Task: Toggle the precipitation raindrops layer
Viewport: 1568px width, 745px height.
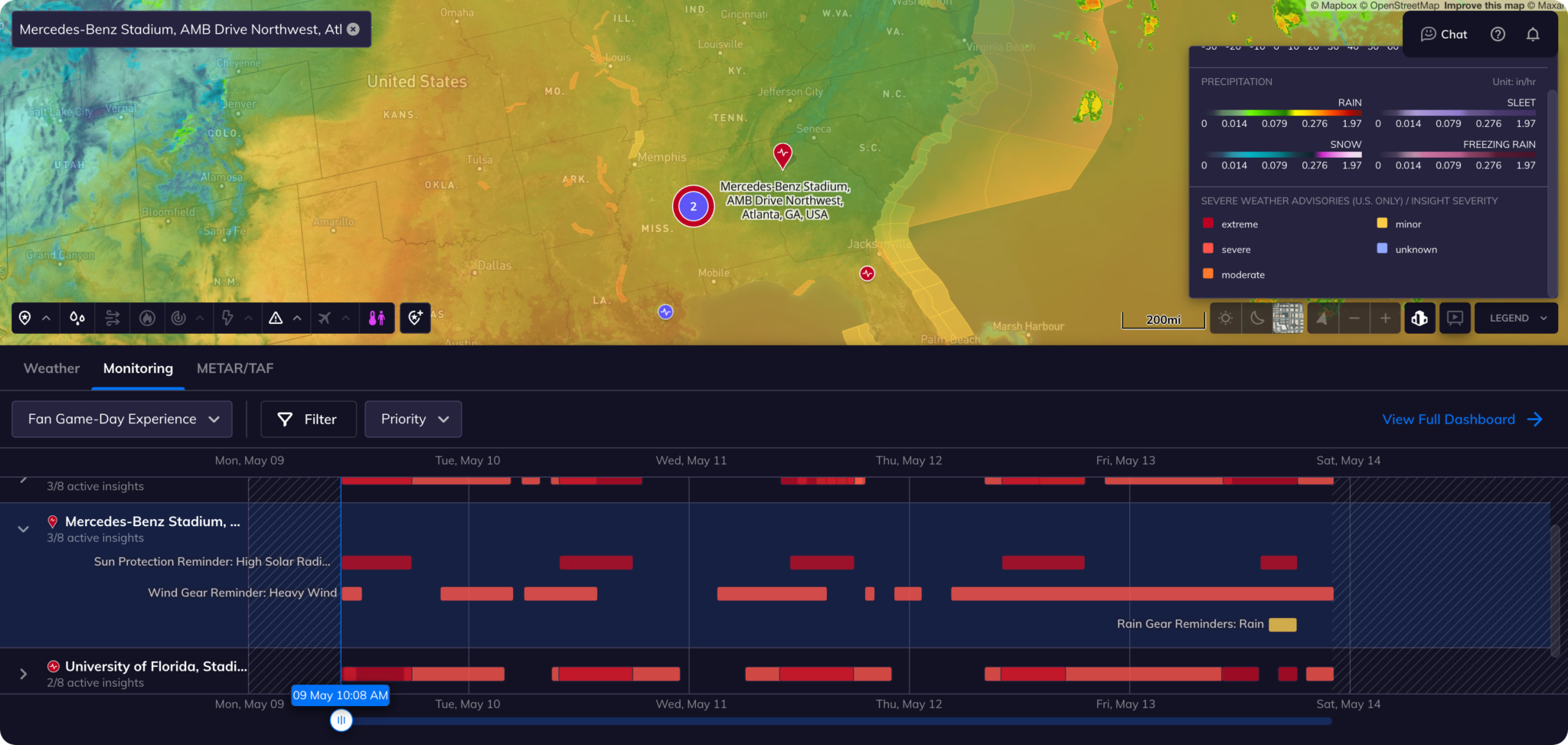Action: [77, 318]
